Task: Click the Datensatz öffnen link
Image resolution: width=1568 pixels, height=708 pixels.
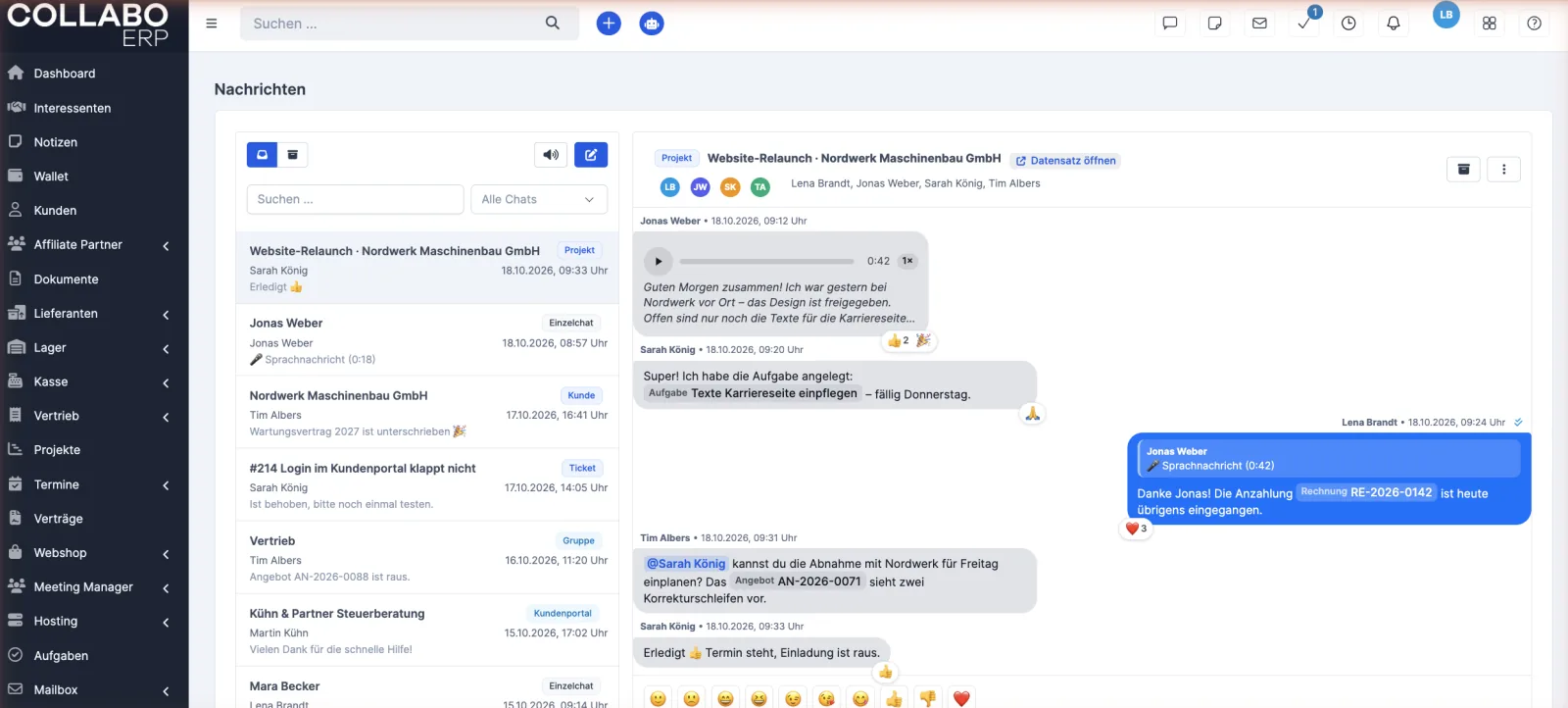Action: point(1065,161)
